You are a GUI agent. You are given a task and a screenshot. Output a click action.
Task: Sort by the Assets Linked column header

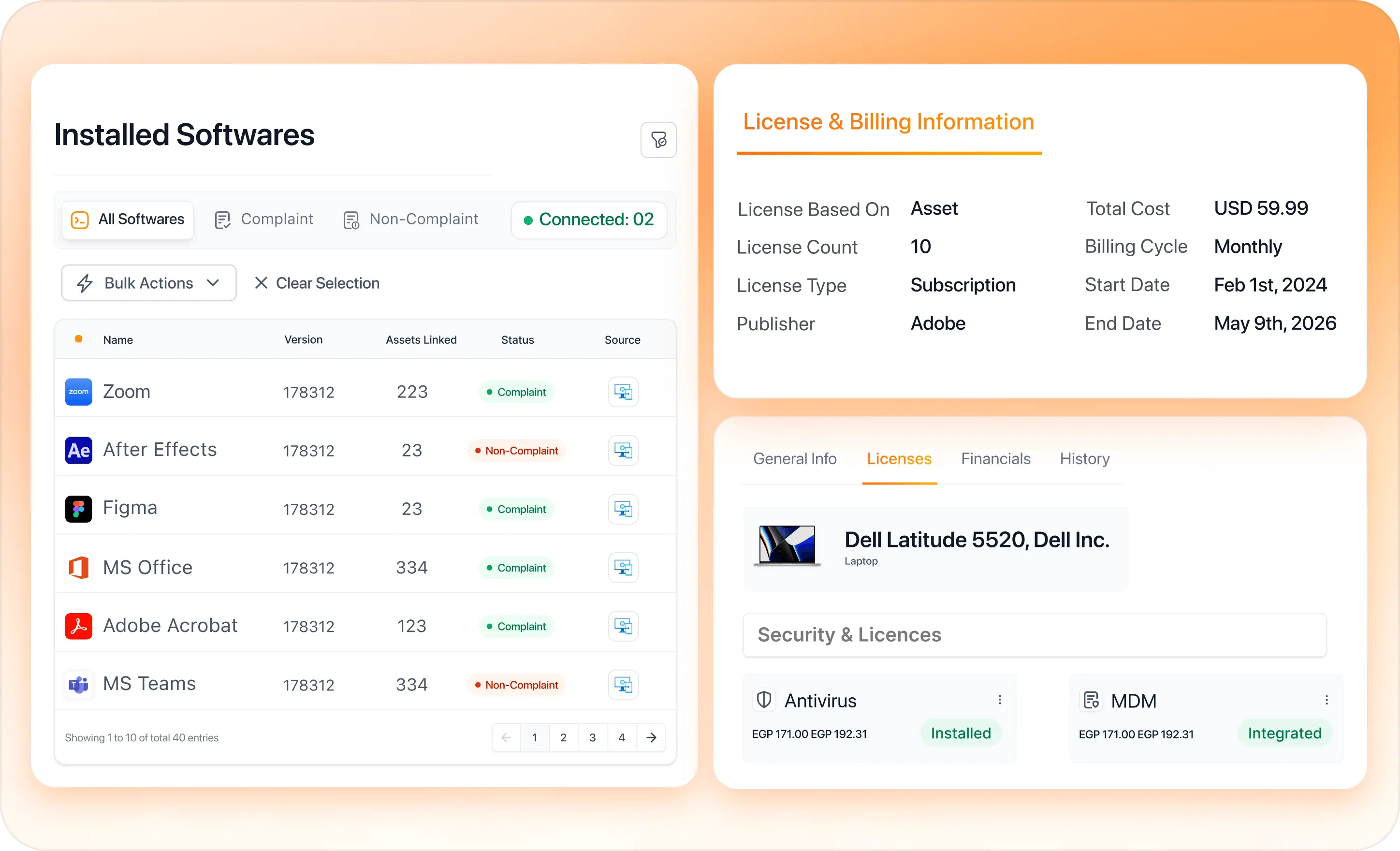(x=421, y=339)
